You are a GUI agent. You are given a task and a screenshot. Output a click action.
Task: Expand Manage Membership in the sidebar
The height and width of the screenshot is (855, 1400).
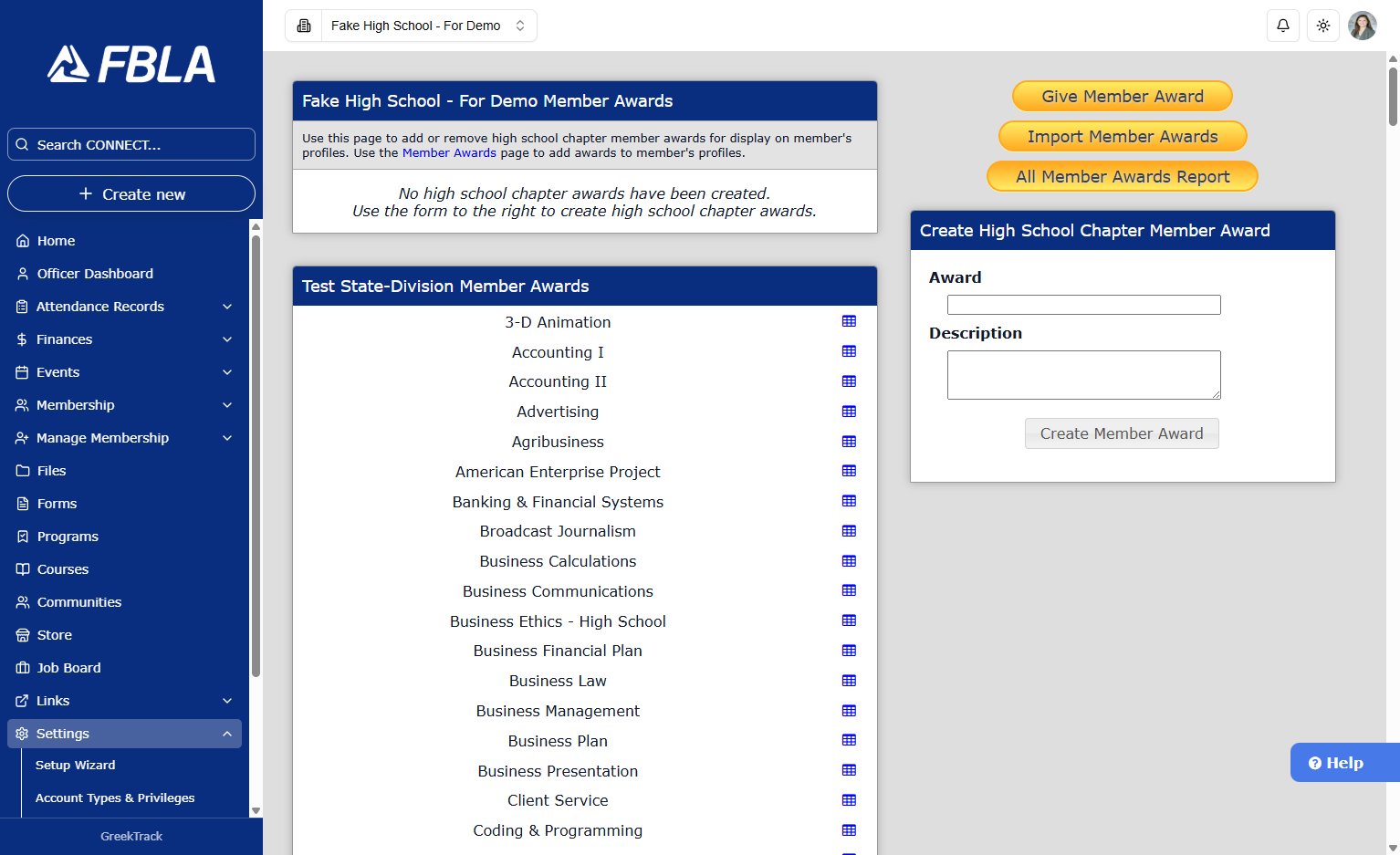tap(124, 438)
